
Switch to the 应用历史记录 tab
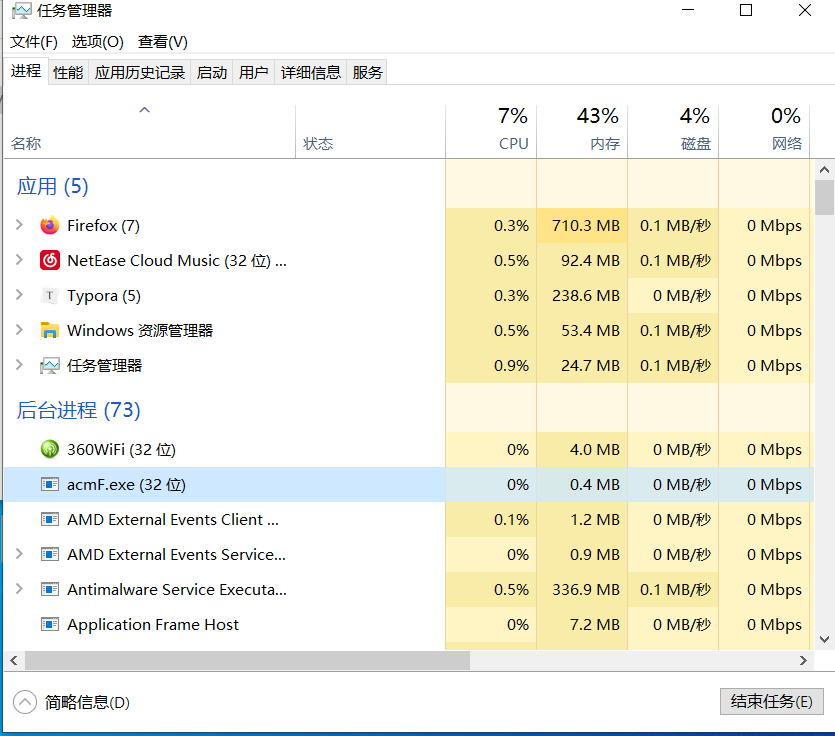pos(140,72)
